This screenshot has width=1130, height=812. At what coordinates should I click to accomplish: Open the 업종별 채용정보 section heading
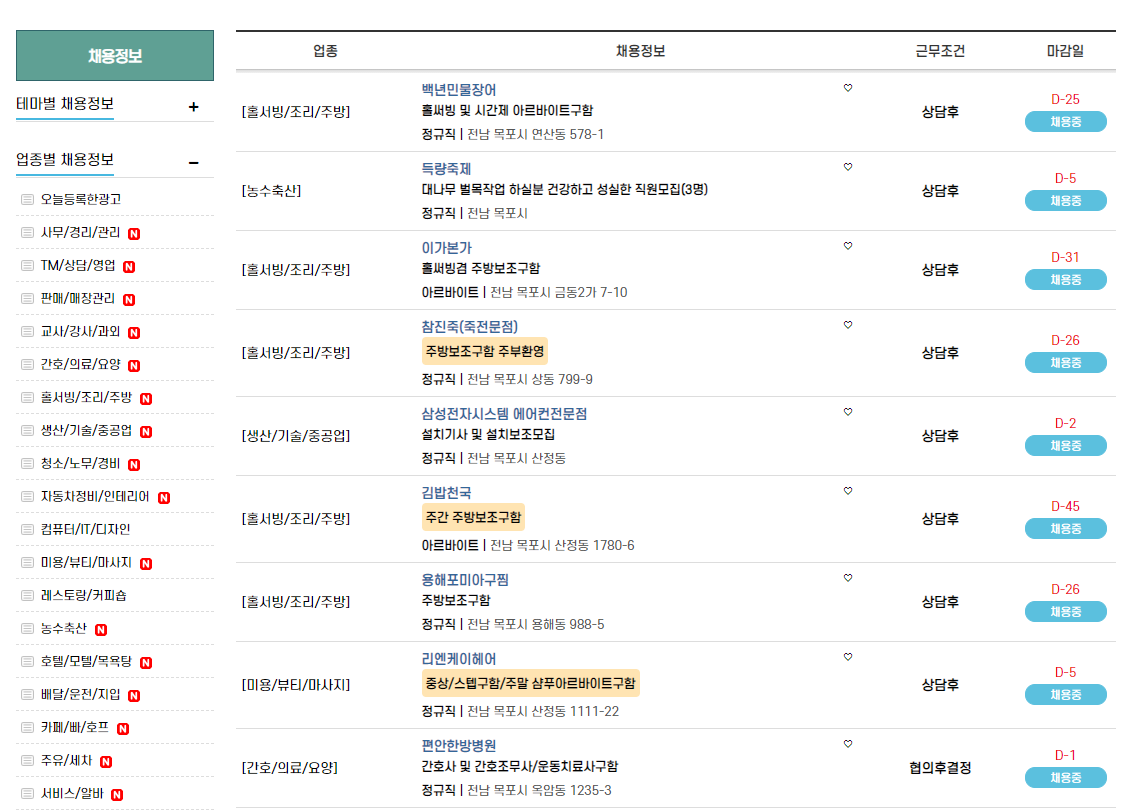[x=65, y=160]
